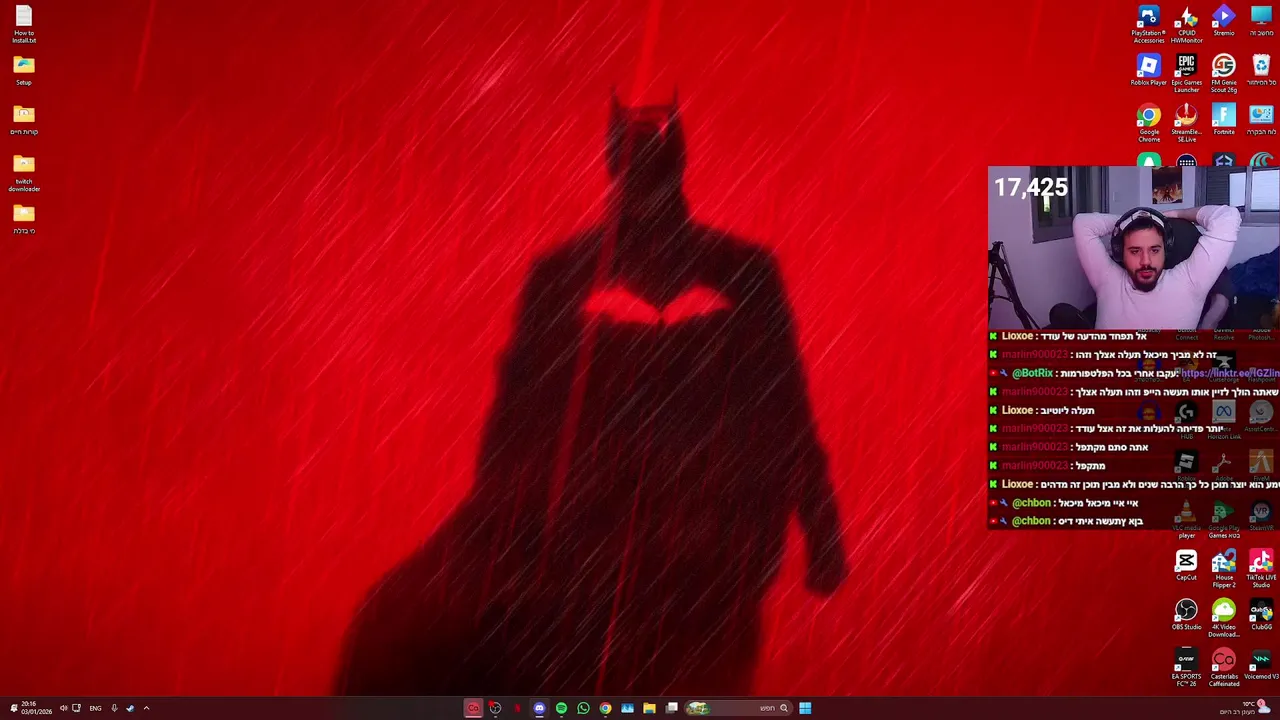Image resolution: width=1280 pixels, height=720 pixels.
Task: Select the Control Panel desktop icon
Action: pyautogui.click(x=1261, y=120)
